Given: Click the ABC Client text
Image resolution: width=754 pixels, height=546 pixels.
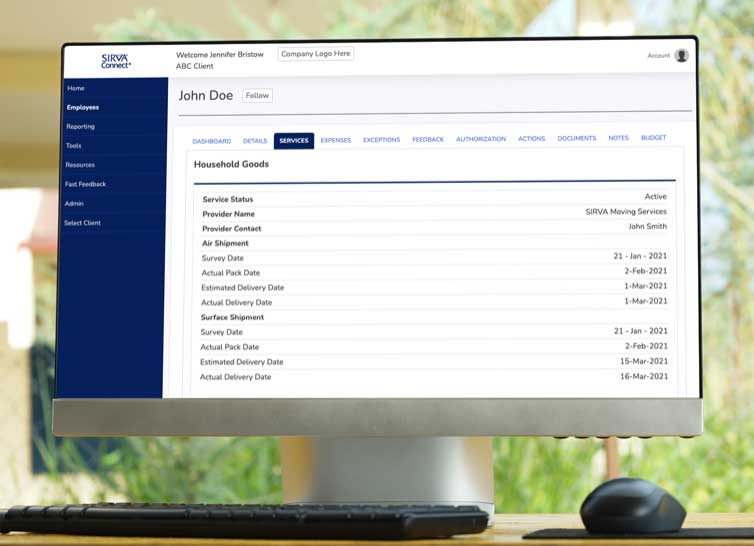Looking at the screenshot, I should (194, 66).
